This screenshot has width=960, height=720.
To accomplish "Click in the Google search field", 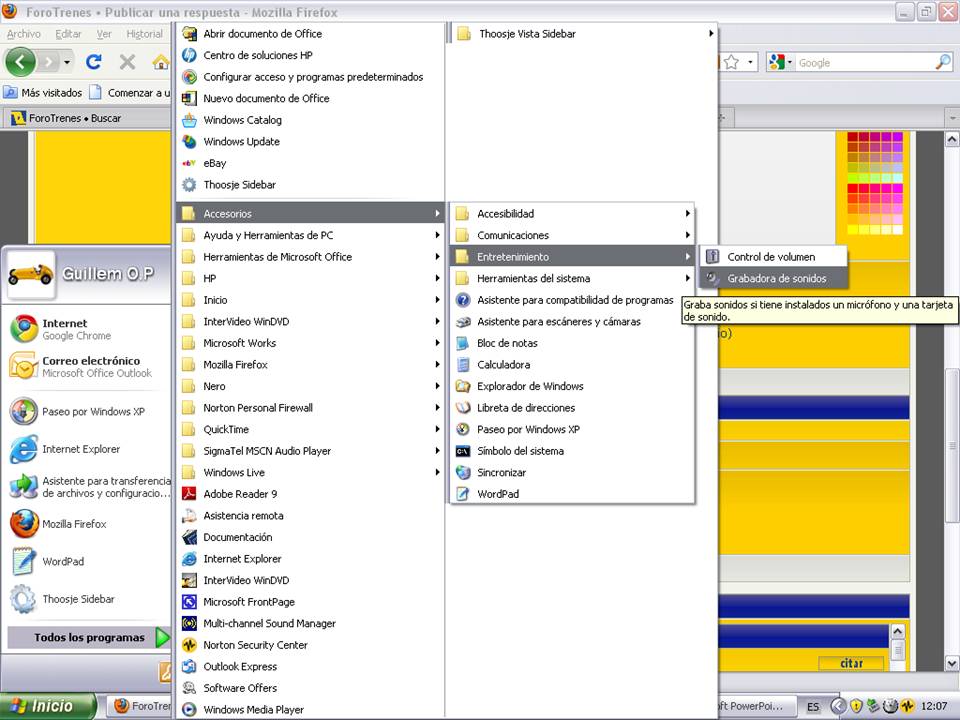I will [x=864, y=62].
